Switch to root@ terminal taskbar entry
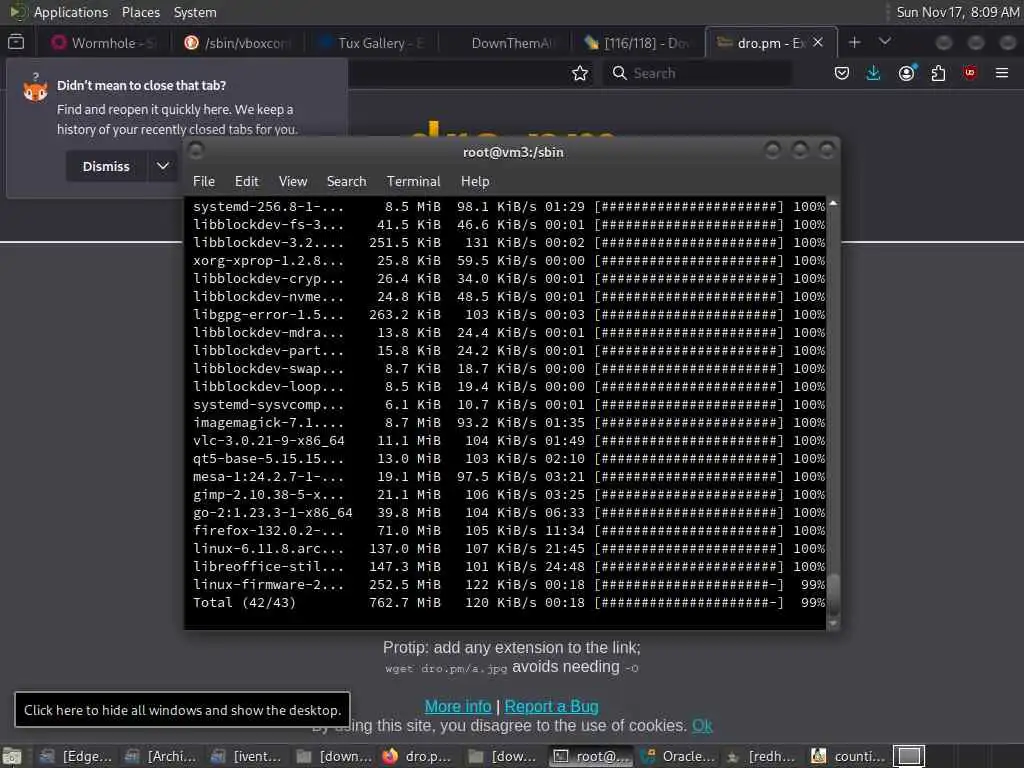Screen dimensions: 1024x768 [590, 756]
